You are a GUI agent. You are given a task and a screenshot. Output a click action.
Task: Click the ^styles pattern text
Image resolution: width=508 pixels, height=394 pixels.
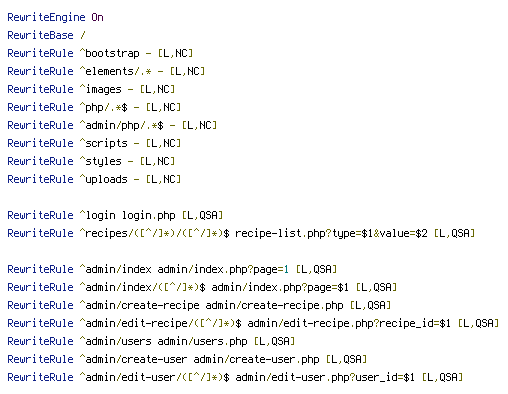pos(100,161)
